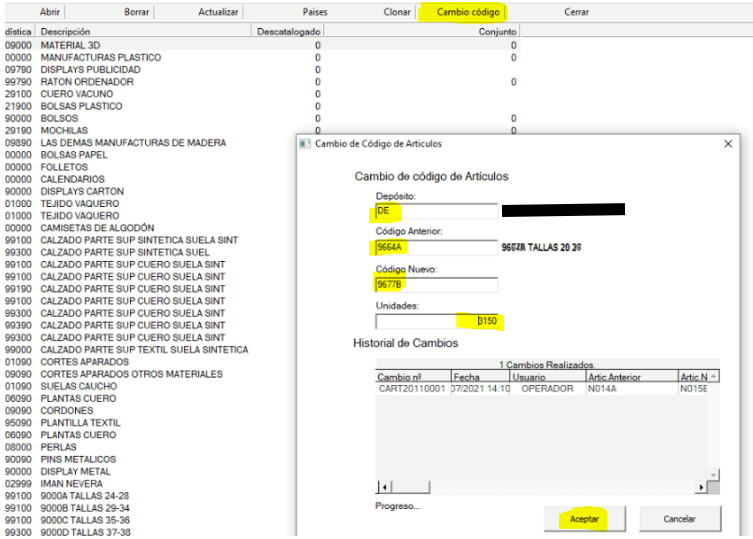The width and height of the screenshot is (753, 539).
Task: Select history row CART20110001
Action: [x=410, y=388]
